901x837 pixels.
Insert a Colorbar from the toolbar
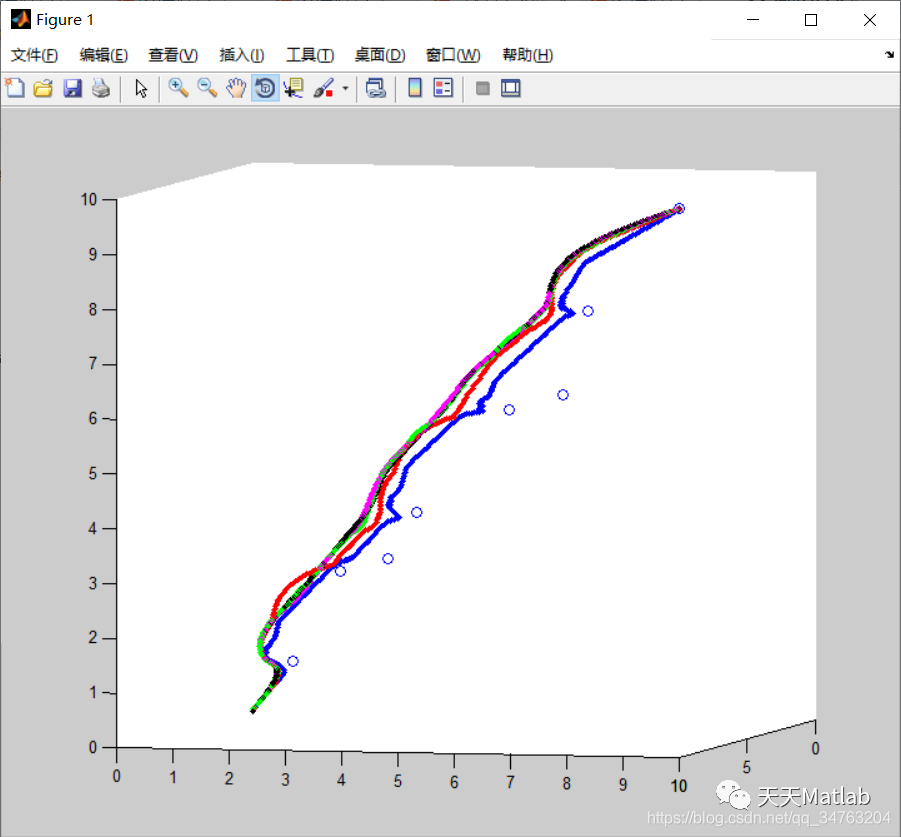pos(415,88)
